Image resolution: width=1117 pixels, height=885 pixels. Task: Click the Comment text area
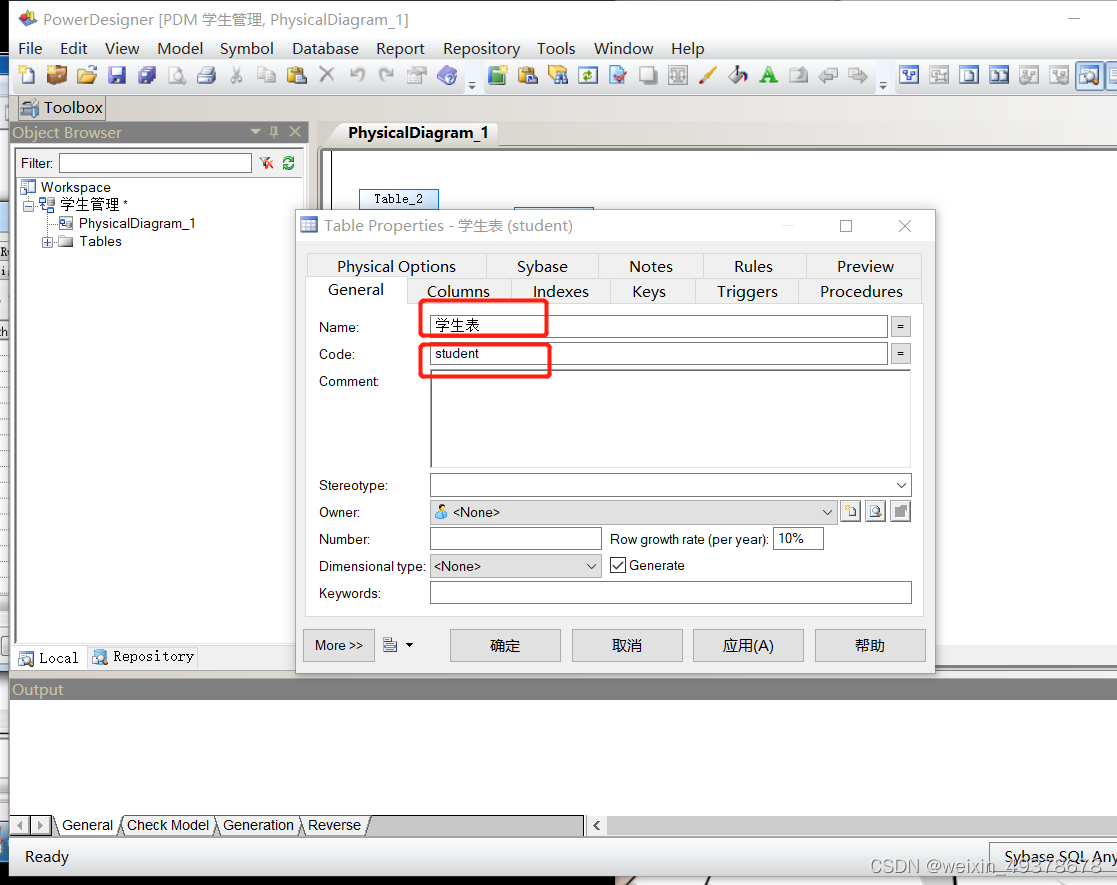pos(670,418)
